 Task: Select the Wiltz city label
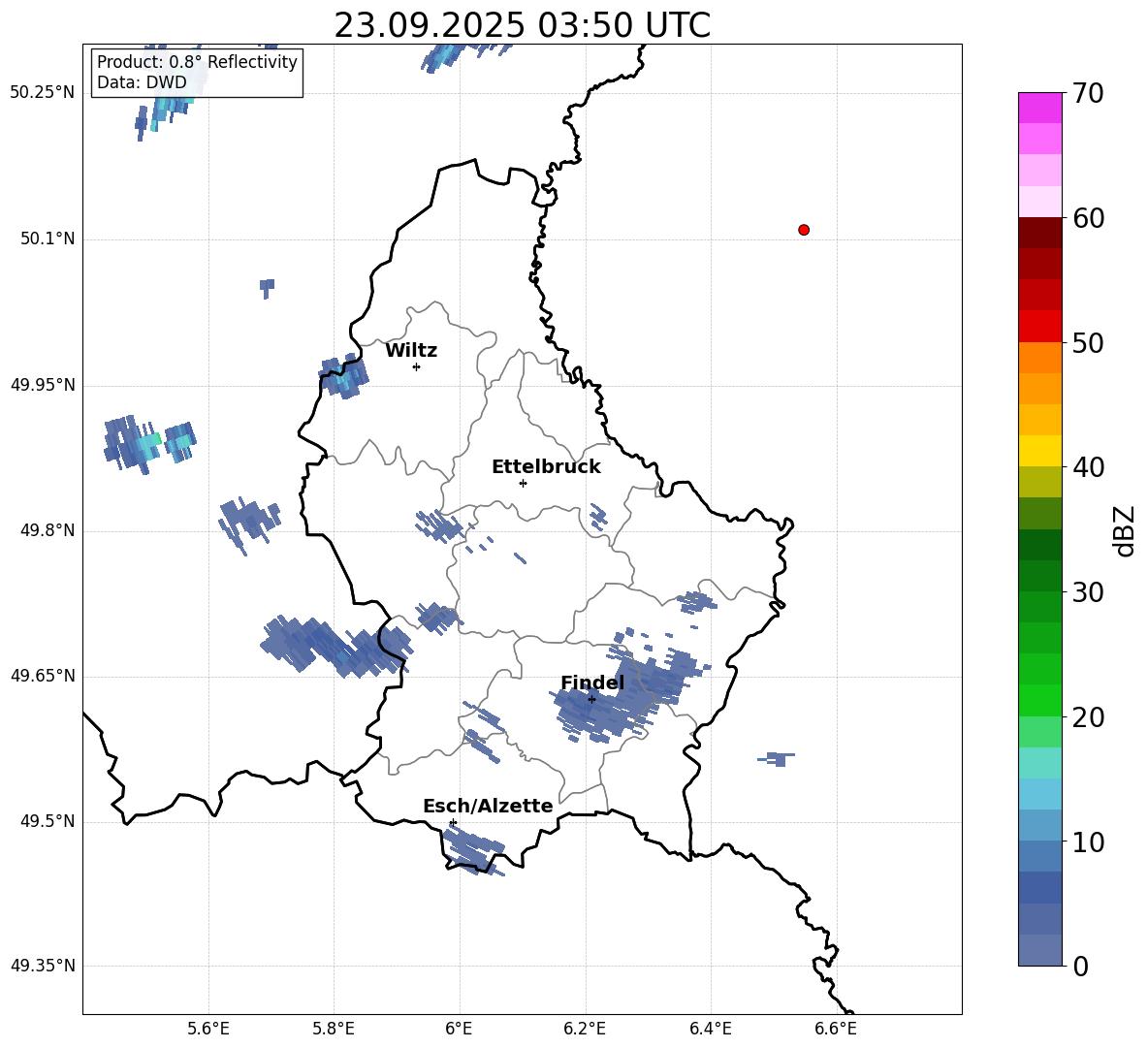pos(411,351)
